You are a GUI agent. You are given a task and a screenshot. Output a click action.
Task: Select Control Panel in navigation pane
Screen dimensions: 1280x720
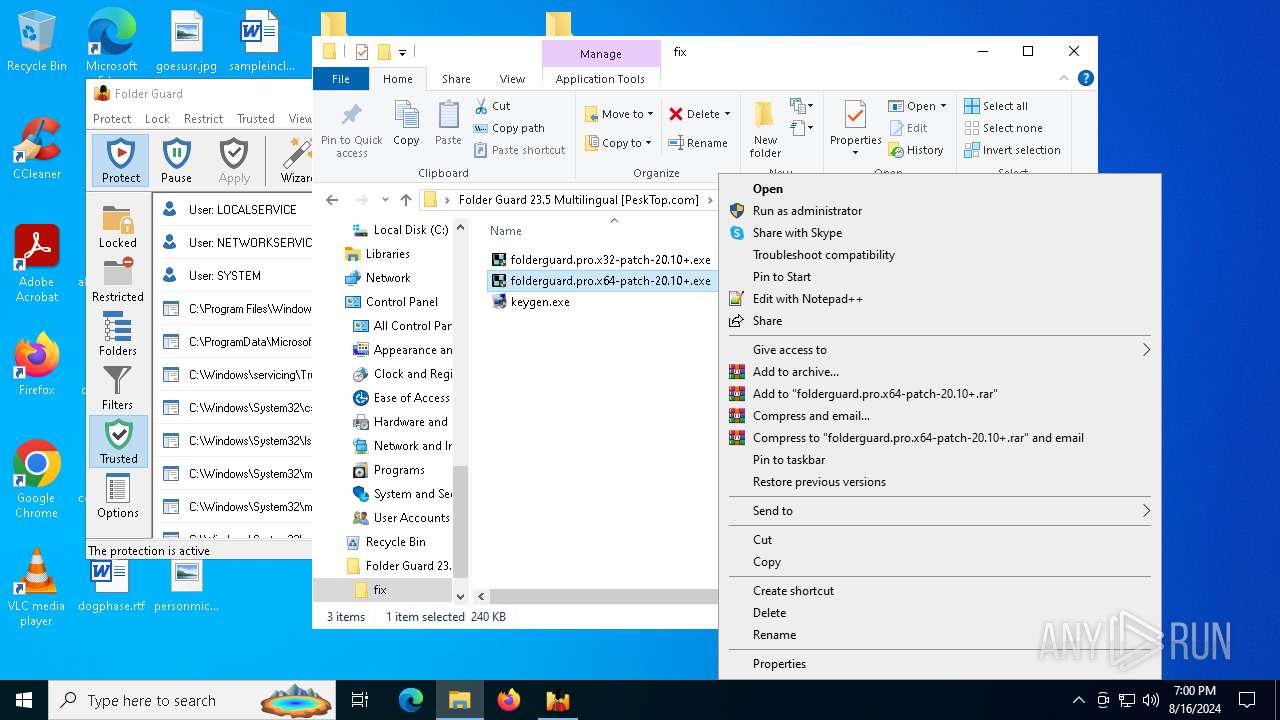tap(401, 302)
